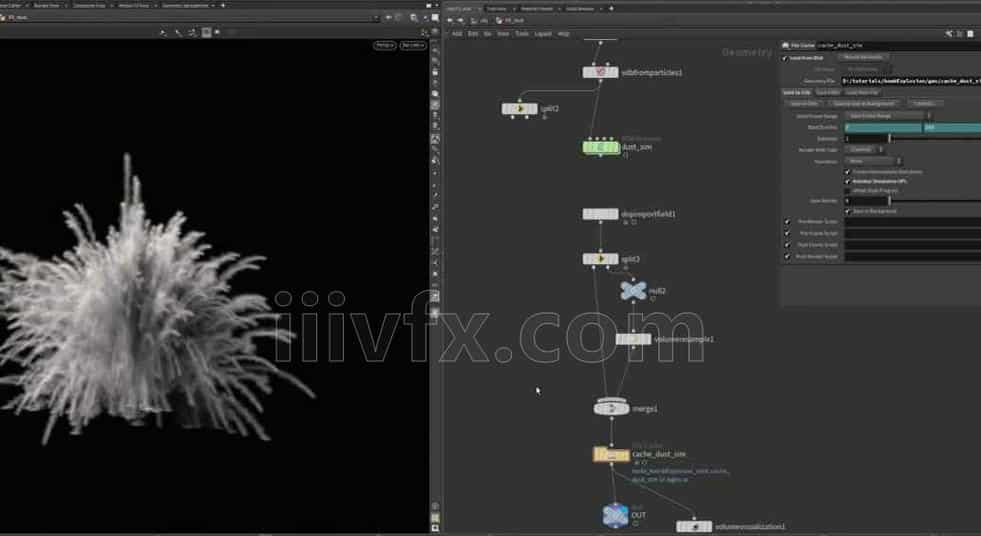Open the Layout menu in network editor
The width and height of the screenshot is (981, 536).
point(543,34)
